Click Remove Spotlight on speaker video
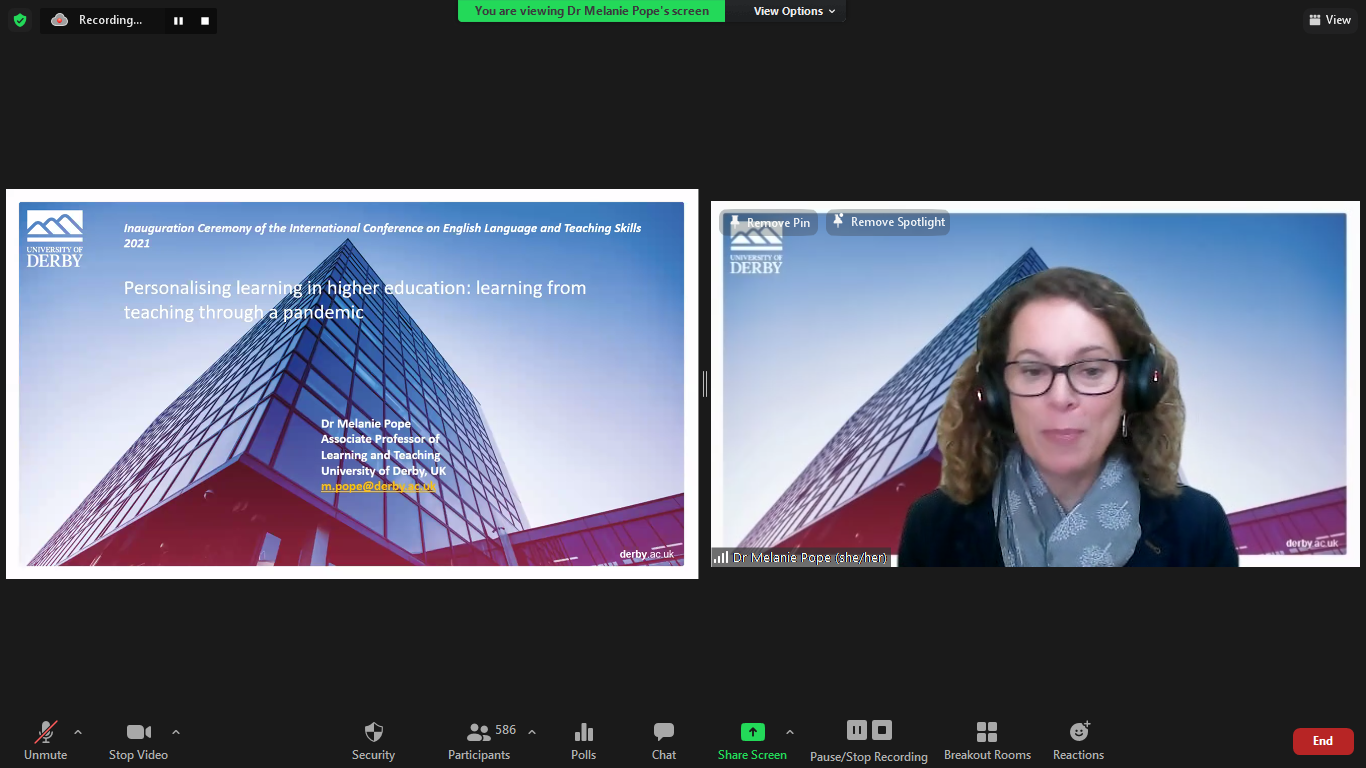This screenshot has width=1366, height=768. point(888,222)
